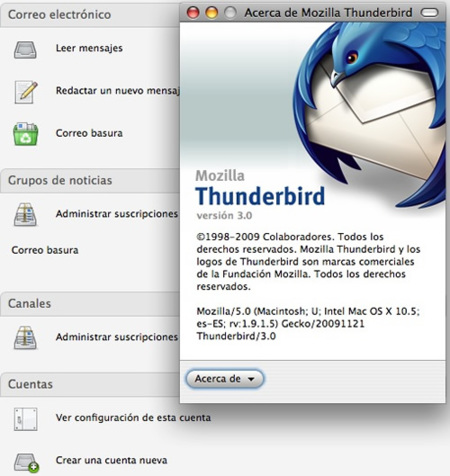
Task: Click the Grupos de noticias subscriptions cabinet icon
Action: click(25, 214)
